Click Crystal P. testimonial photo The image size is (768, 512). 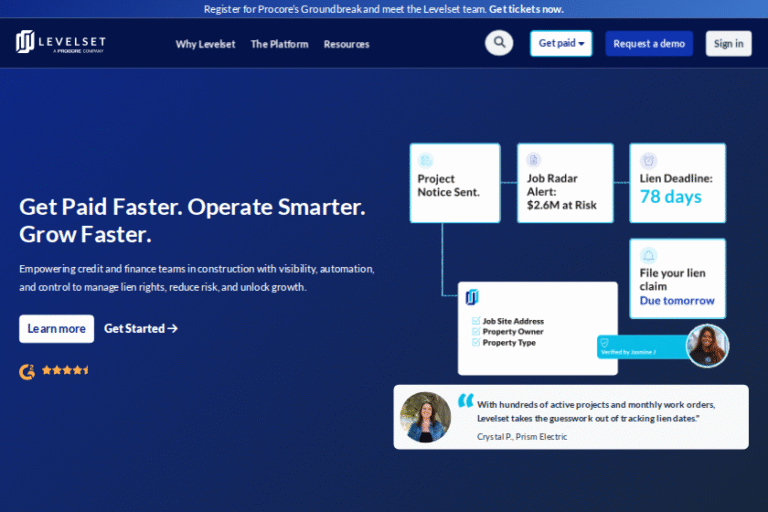pos(425,417)
